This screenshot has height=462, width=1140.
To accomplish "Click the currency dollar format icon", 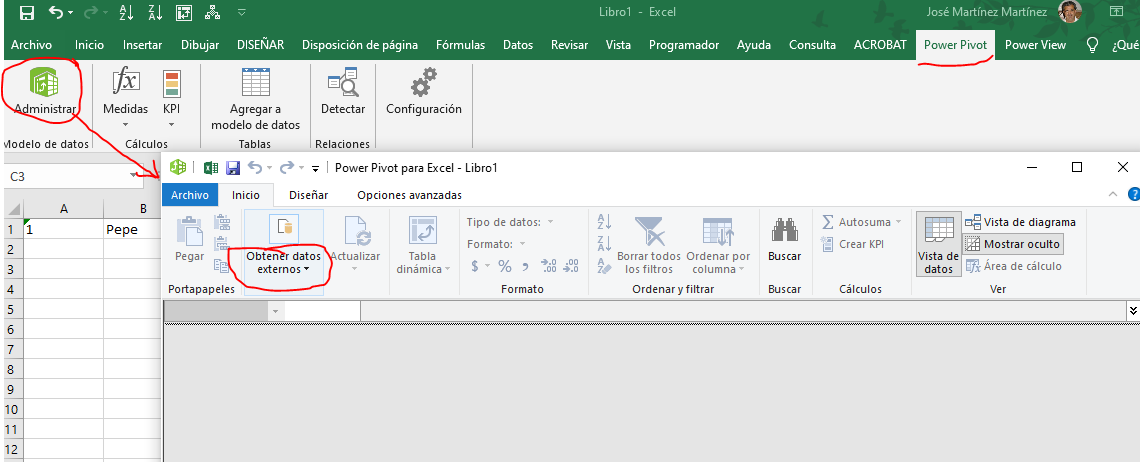I will point(475,266).
